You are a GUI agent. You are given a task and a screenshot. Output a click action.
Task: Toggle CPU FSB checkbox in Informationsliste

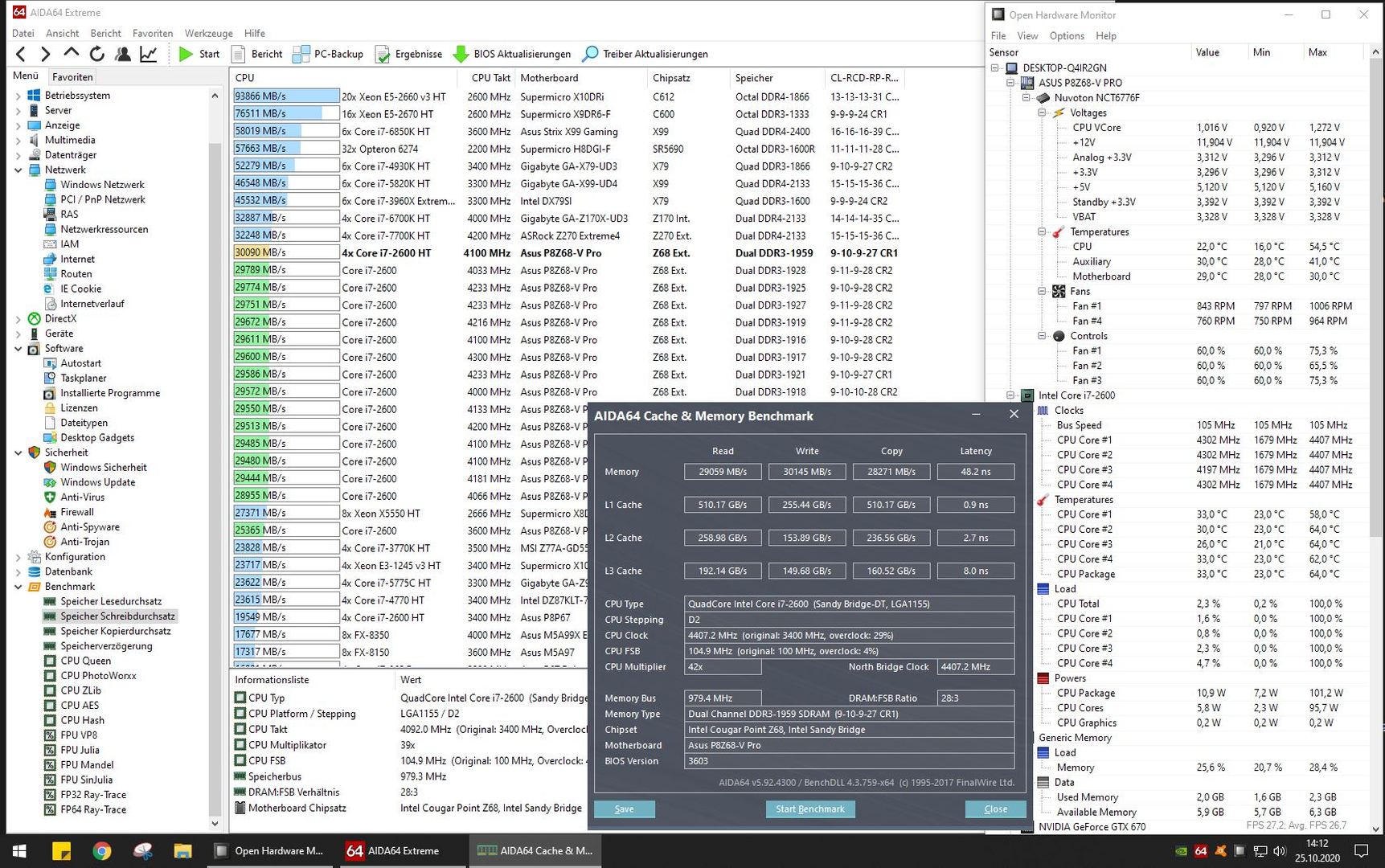click(240, 760)
